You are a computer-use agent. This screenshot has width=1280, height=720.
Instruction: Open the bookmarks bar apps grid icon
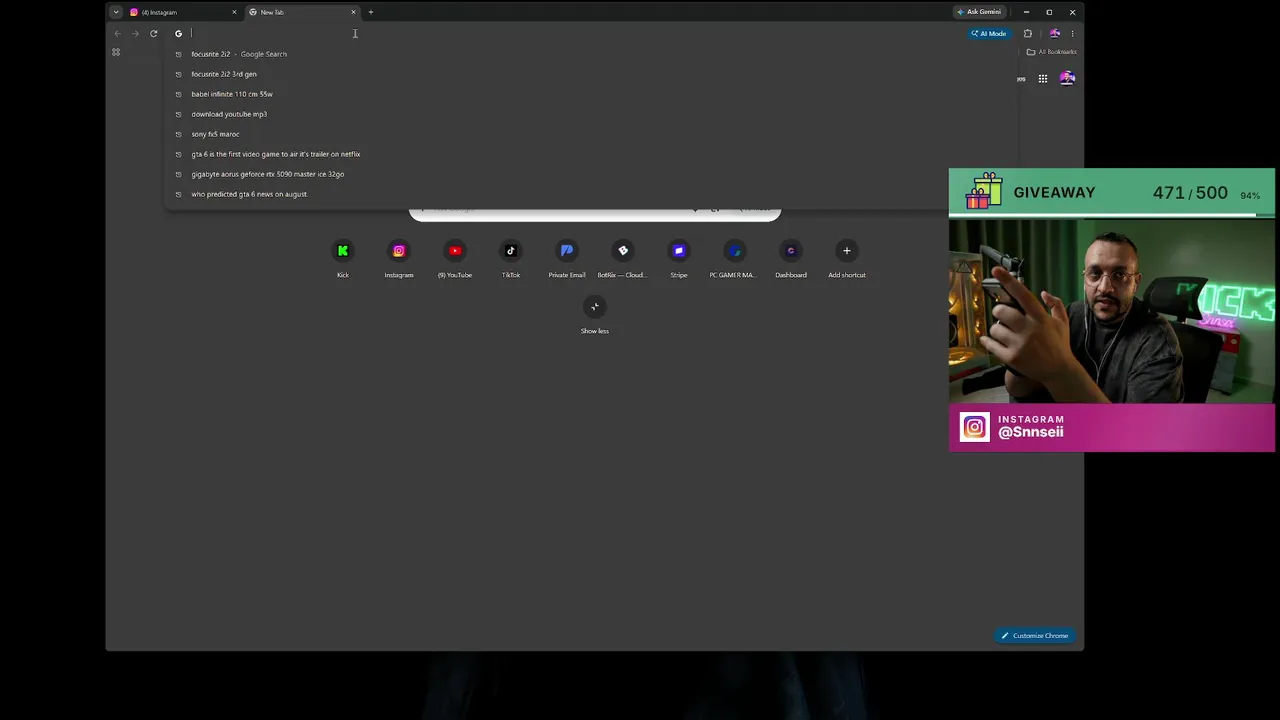coord(116,52)
